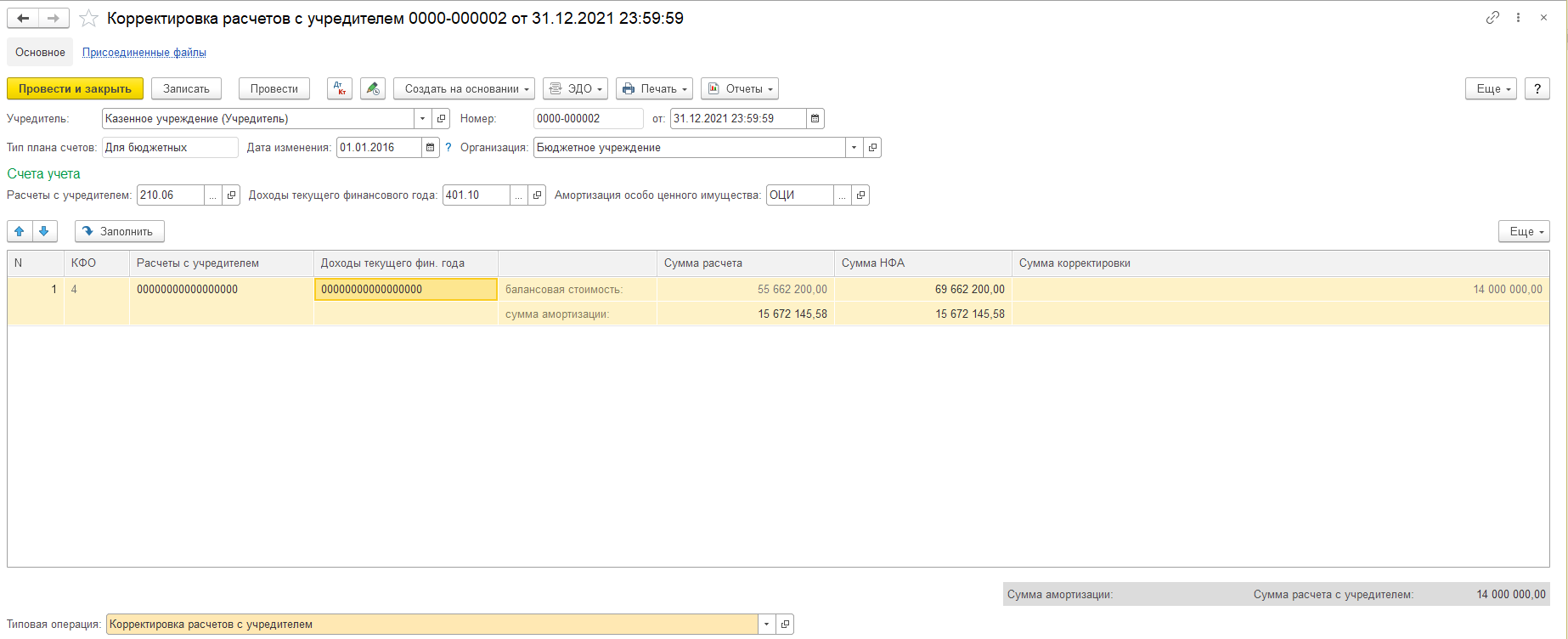
Task: Open account 210.06 in a form
Action: coord(231,195)
